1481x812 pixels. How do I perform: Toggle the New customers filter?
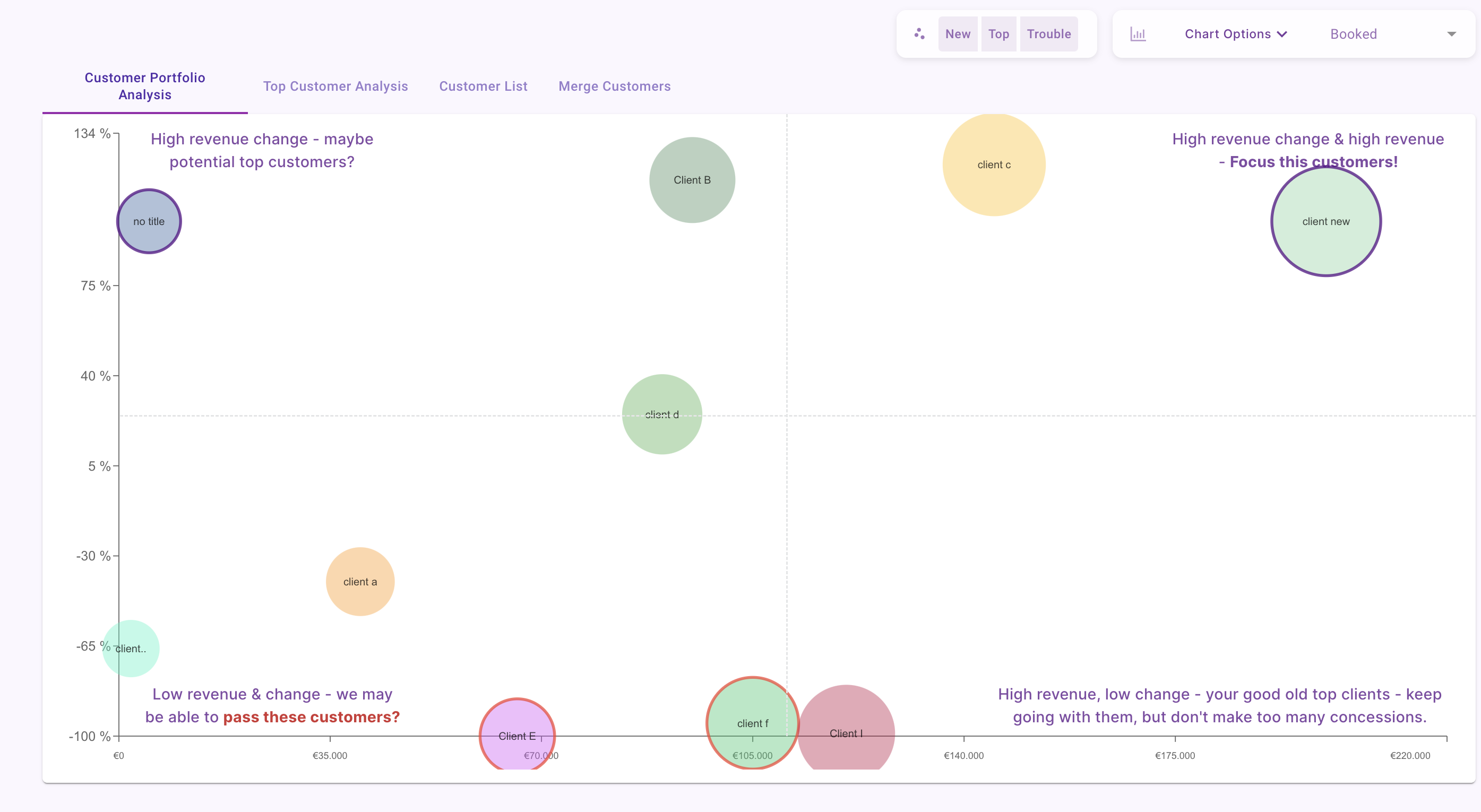coord(957,34)
